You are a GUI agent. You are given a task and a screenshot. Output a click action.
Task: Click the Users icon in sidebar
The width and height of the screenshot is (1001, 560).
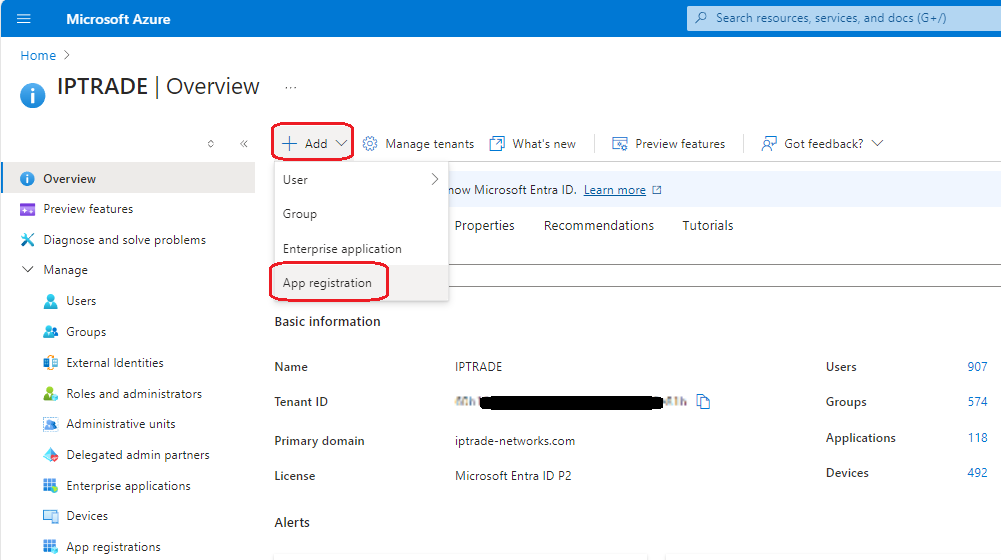(x=50, y=301)
